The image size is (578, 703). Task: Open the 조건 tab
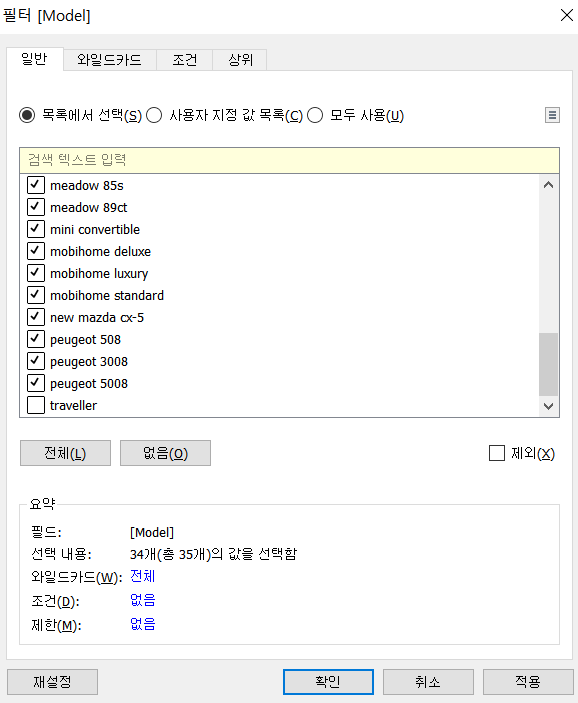184,60
